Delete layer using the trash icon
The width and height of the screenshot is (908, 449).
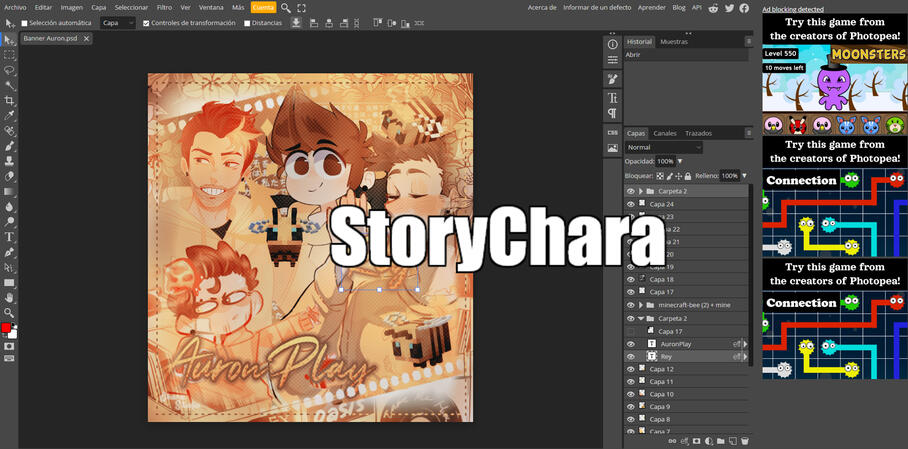[745, 441]
